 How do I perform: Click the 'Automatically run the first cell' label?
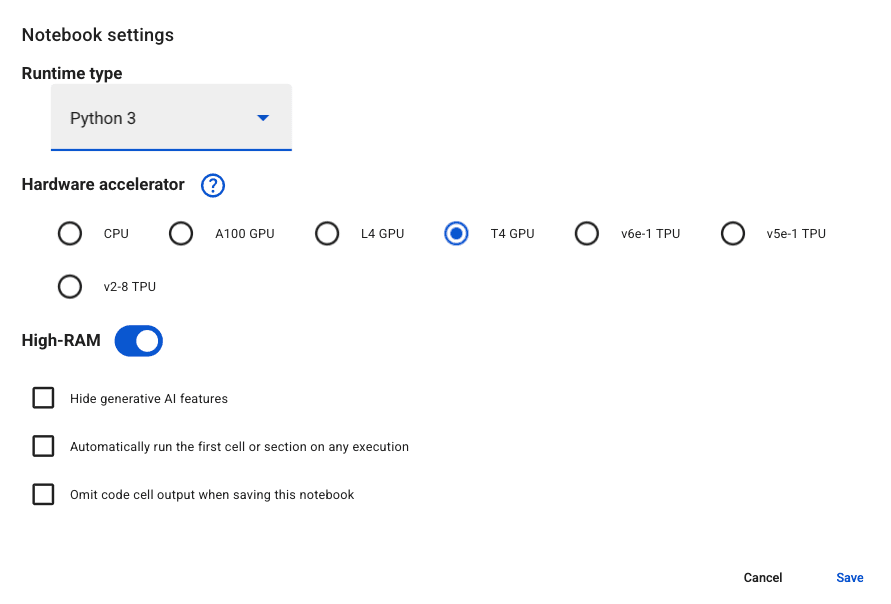pyautogui.click(x=239, y=447)
